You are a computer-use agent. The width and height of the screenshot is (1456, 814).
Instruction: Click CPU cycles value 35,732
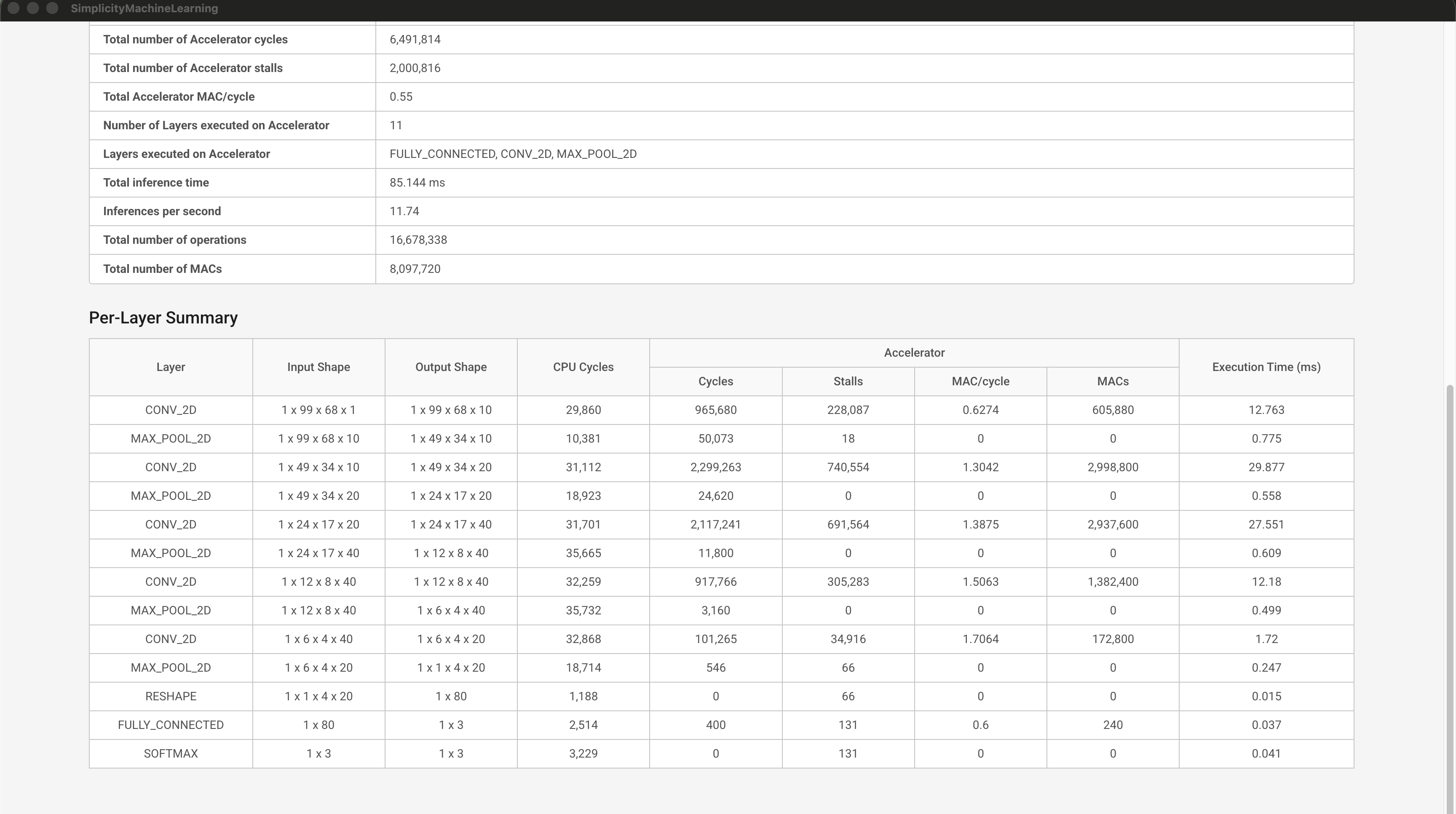click(x=583, y=611)
